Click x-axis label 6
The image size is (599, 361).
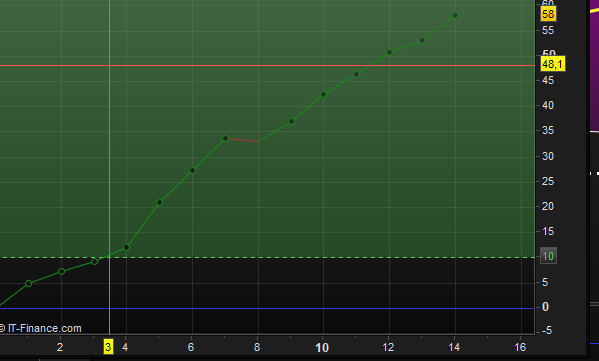pyautogui.click(x=191, y=347)
